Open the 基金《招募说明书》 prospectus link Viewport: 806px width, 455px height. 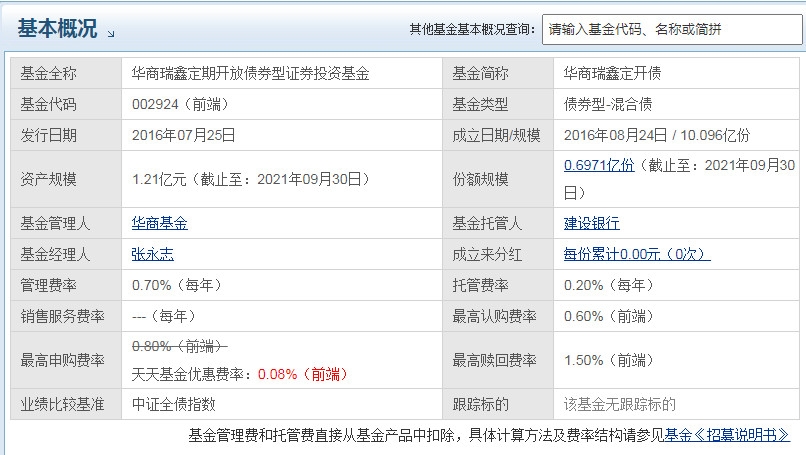point(727,435)
